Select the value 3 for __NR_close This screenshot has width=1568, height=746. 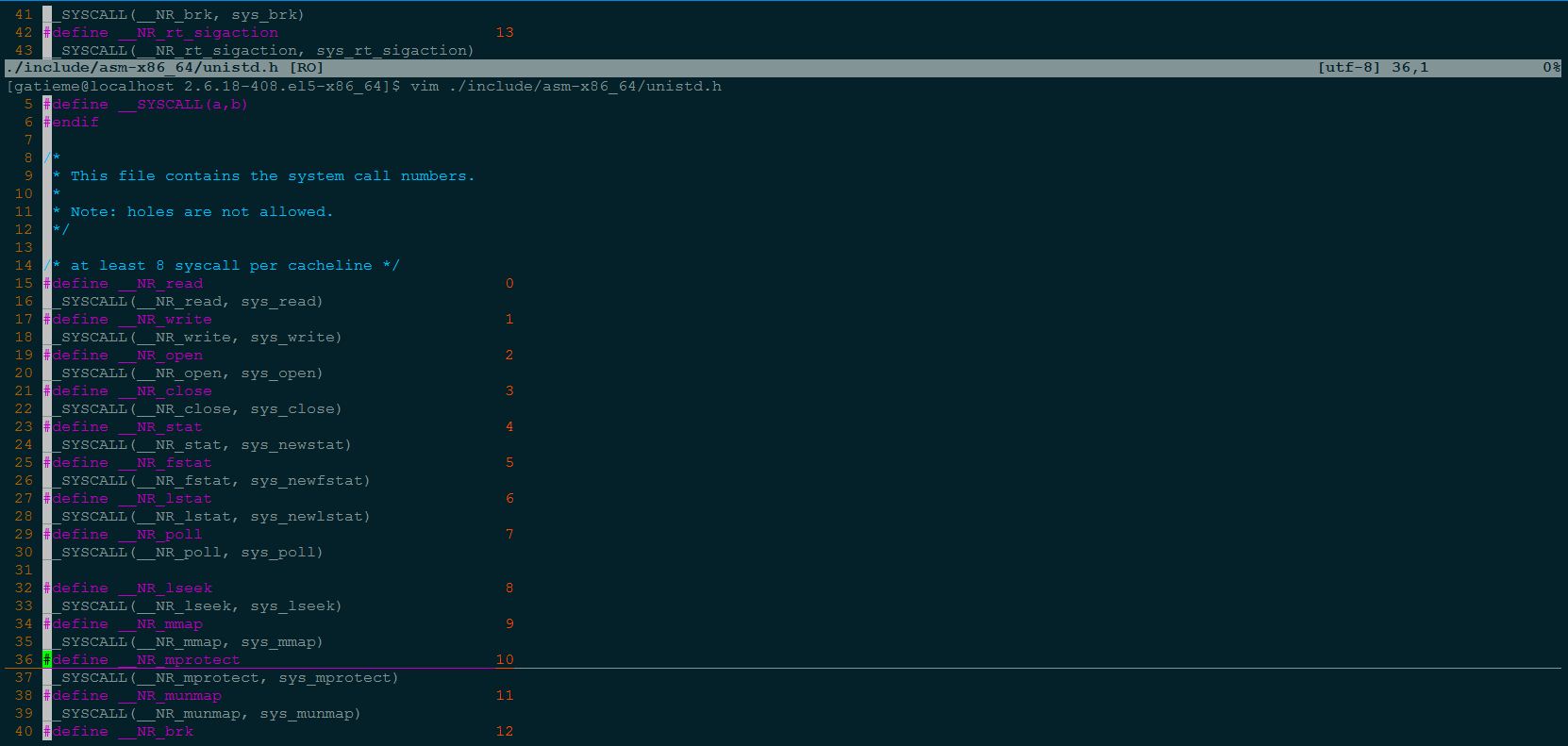pyautogui.click(x=509, y=390)
